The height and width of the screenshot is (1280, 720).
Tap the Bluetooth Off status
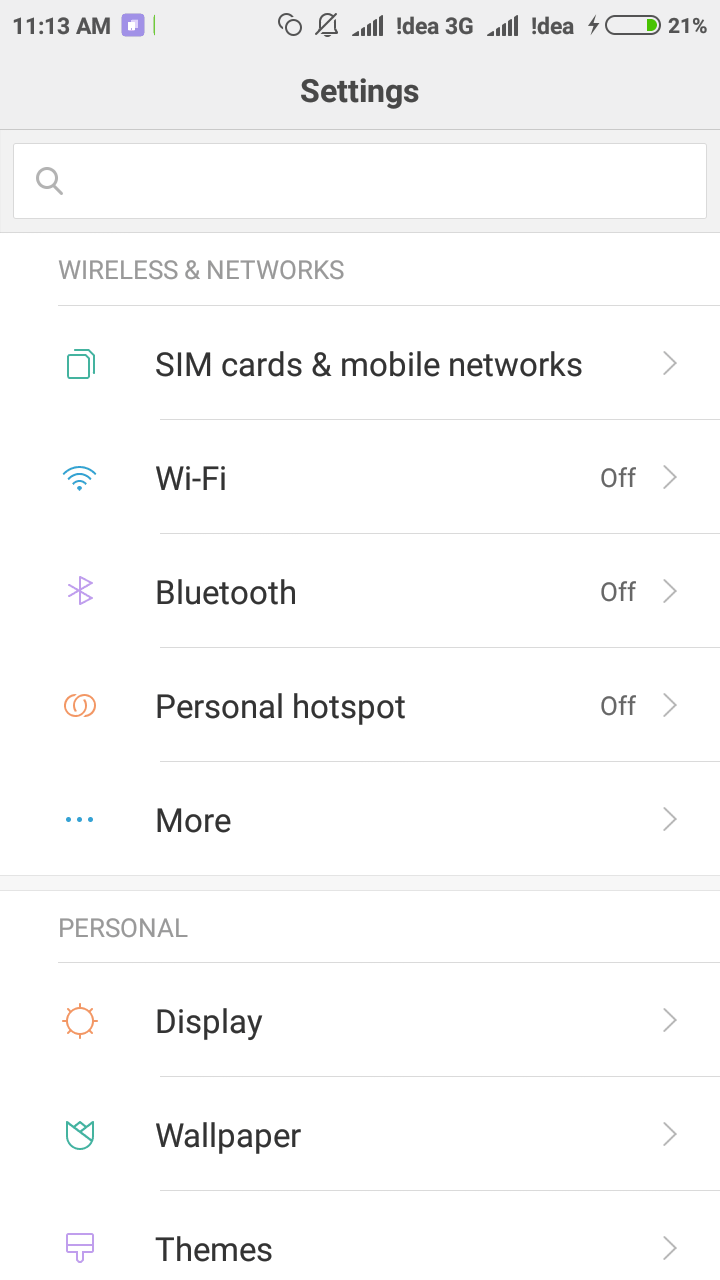(618, 592)
